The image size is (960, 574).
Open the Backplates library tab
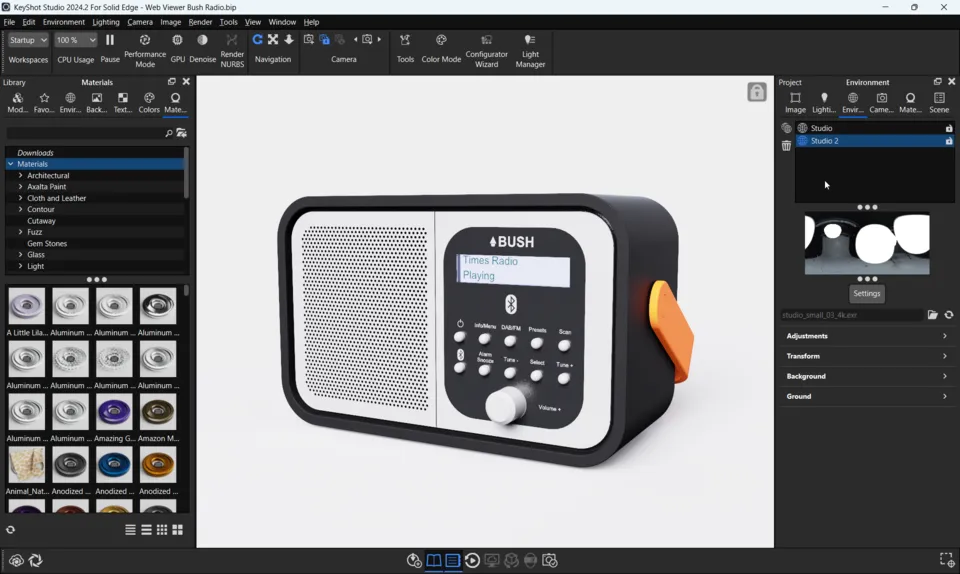tap(97, 102)
